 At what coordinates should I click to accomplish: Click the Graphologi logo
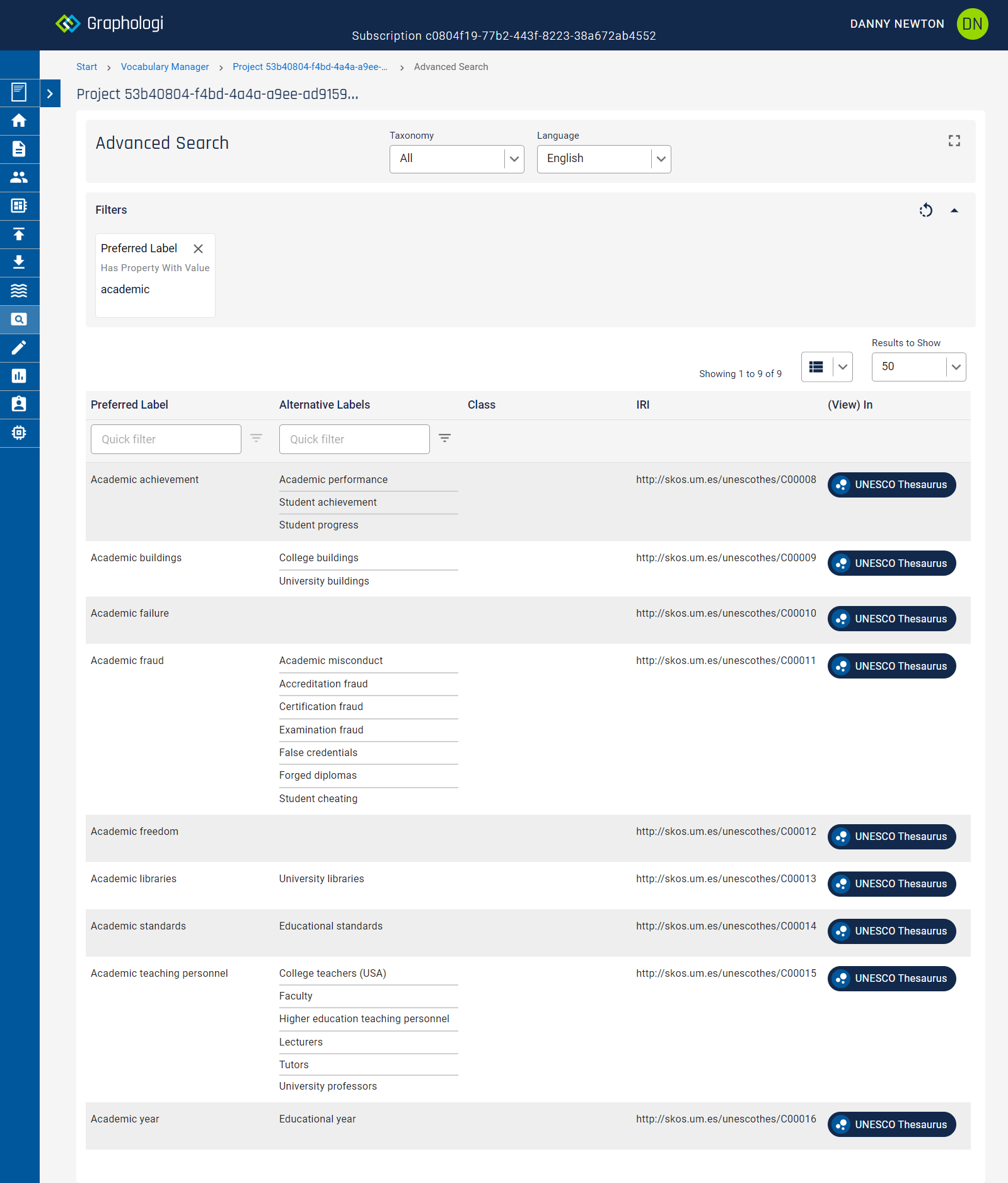pos(109,24)
